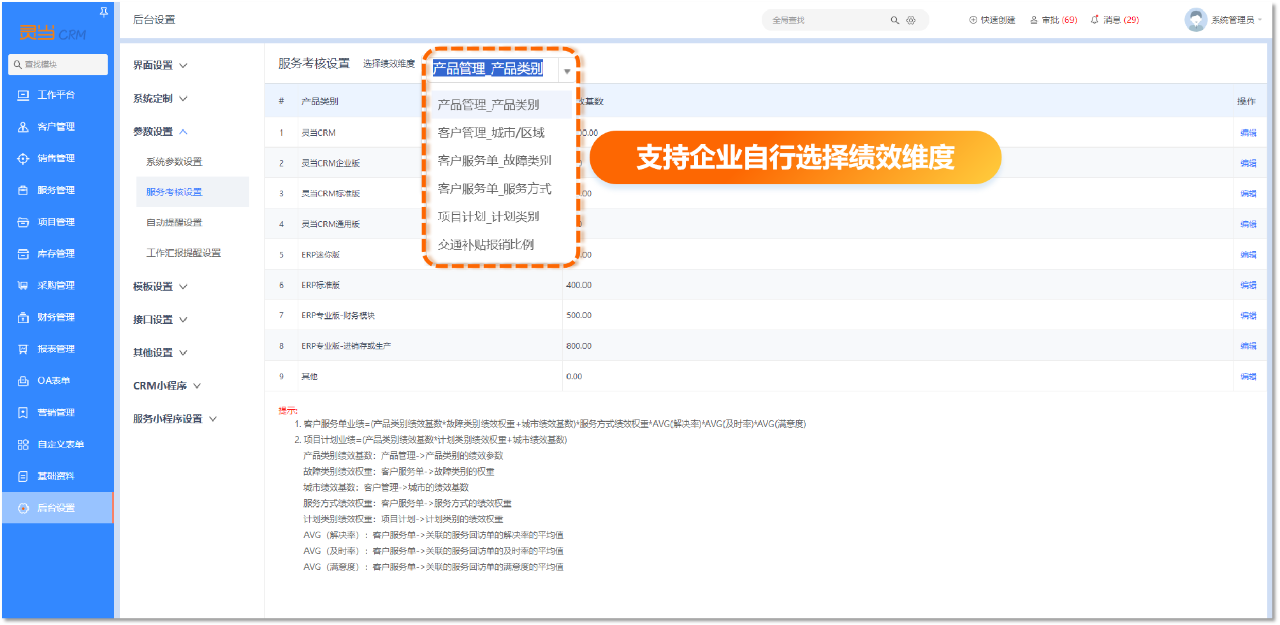The height and width of the screenshot is (625, 1280).
Task: Click the pin icon atop the sidebar
Action: (x=105, y=12)
